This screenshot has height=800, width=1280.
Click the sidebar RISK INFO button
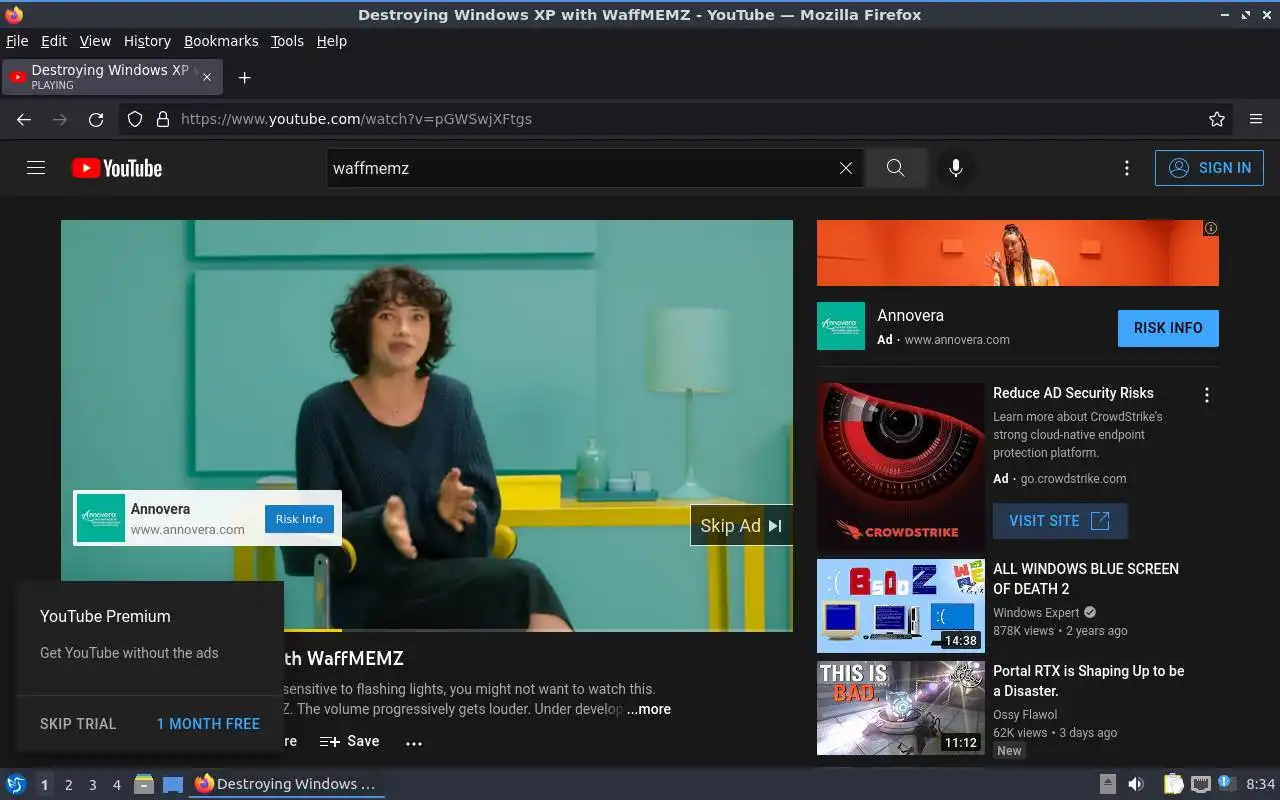1168,328
